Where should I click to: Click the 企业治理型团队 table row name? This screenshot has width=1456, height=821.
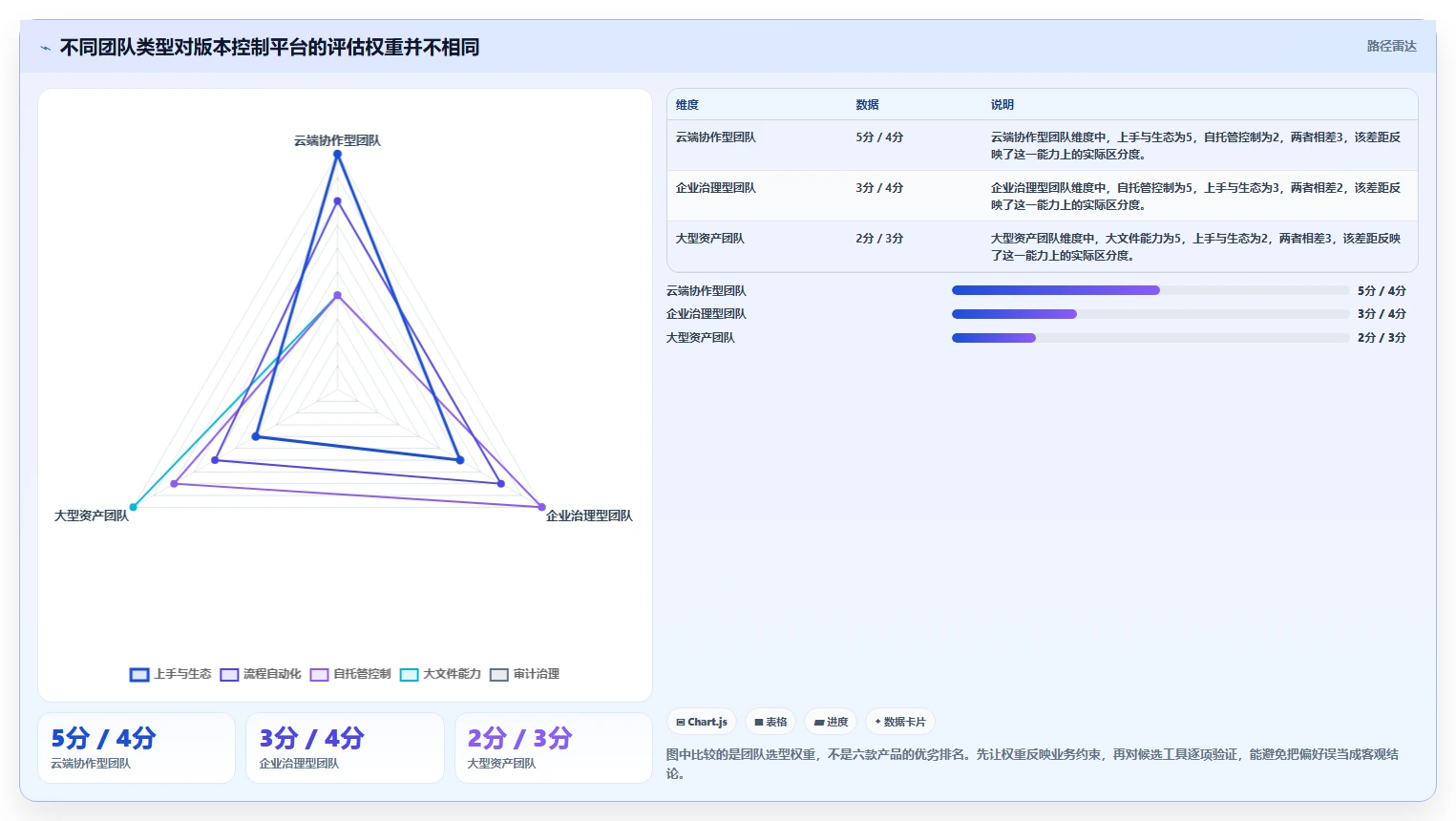(716, 188)
